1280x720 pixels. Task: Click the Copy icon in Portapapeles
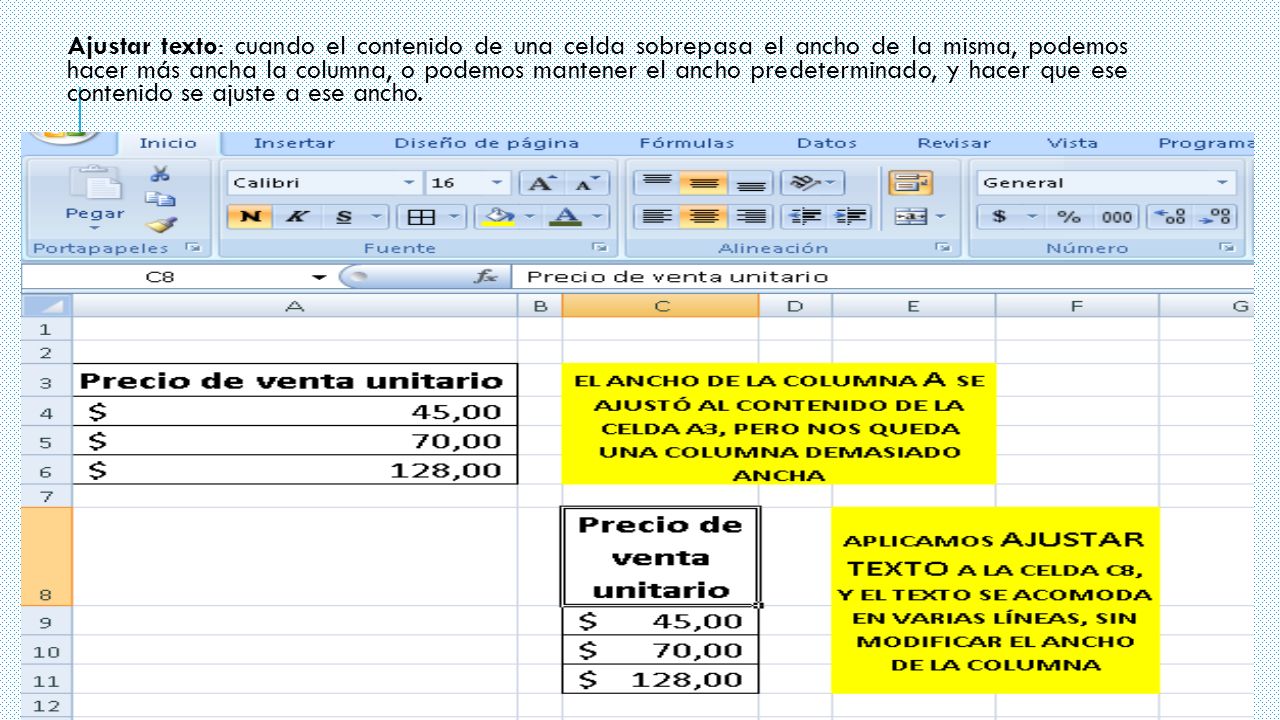158,197
